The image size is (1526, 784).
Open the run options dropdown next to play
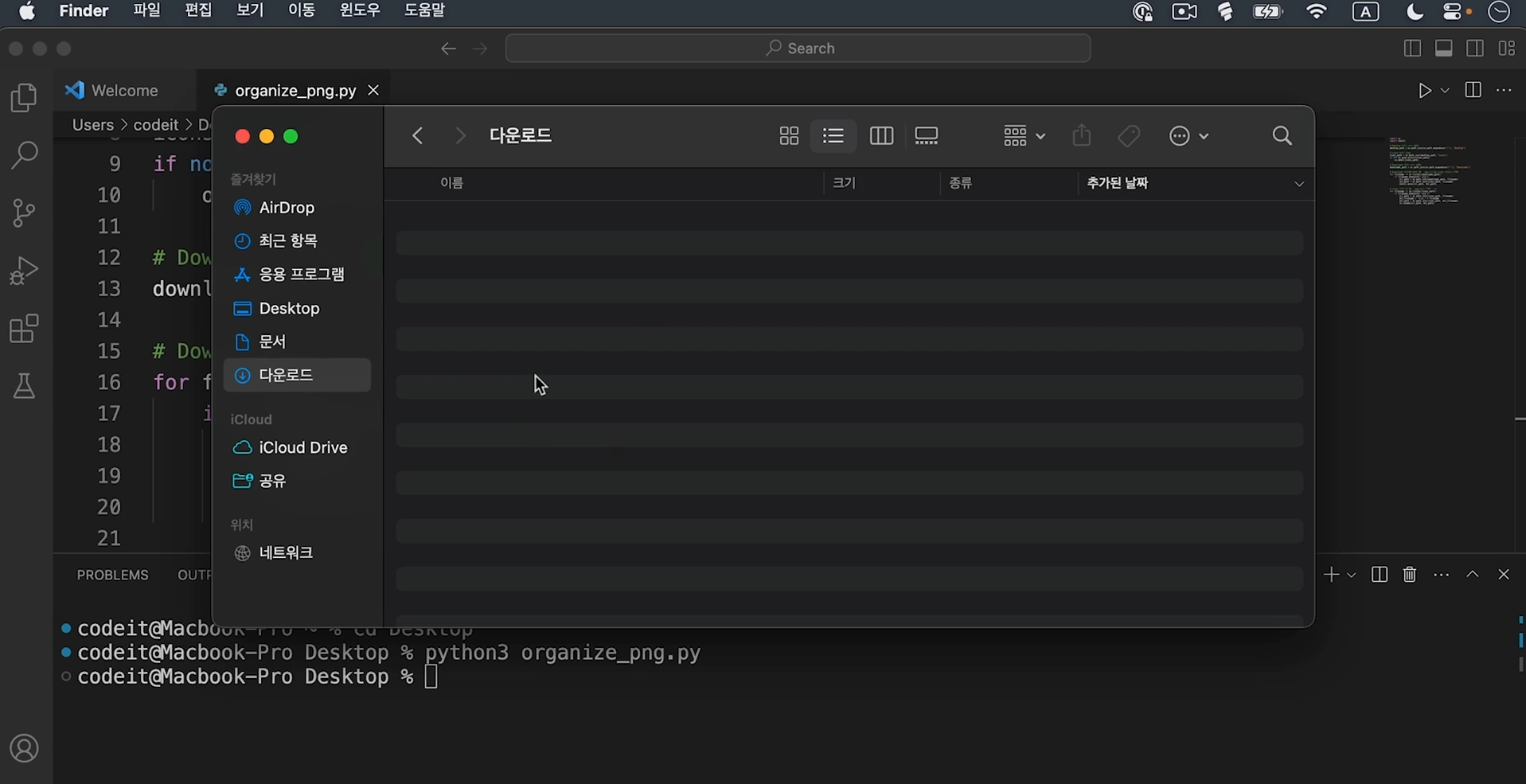tap(1445, 91)
